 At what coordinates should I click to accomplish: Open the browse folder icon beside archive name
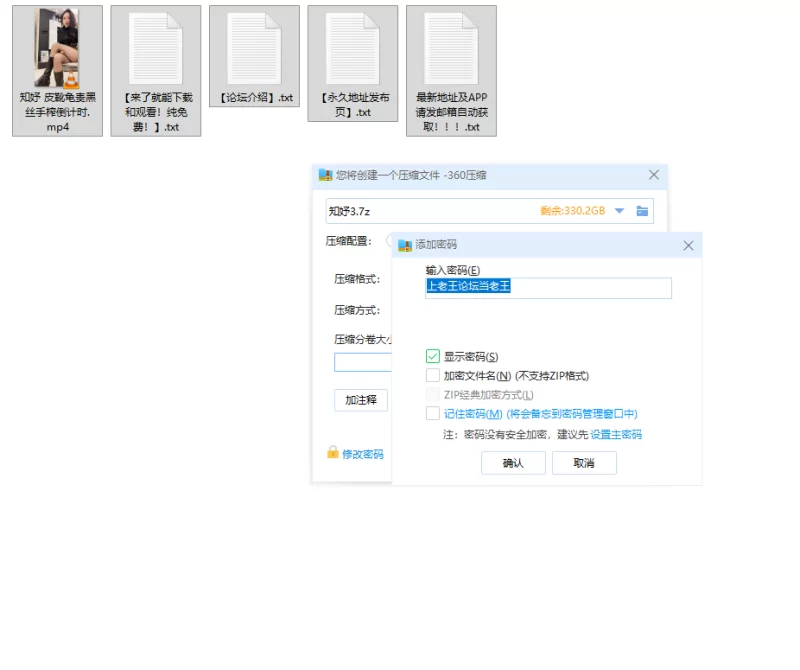tap(642, 211)
